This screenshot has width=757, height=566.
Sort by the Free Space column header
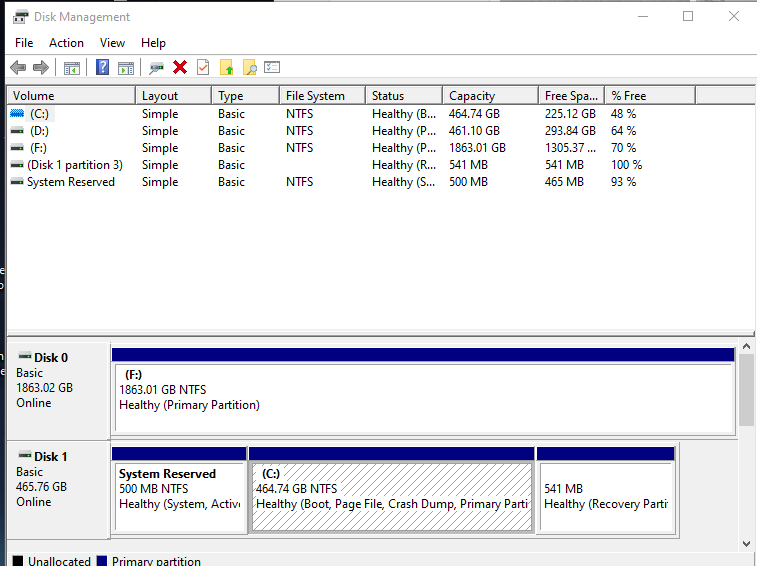pyautogui.click(x=572, y=96)
